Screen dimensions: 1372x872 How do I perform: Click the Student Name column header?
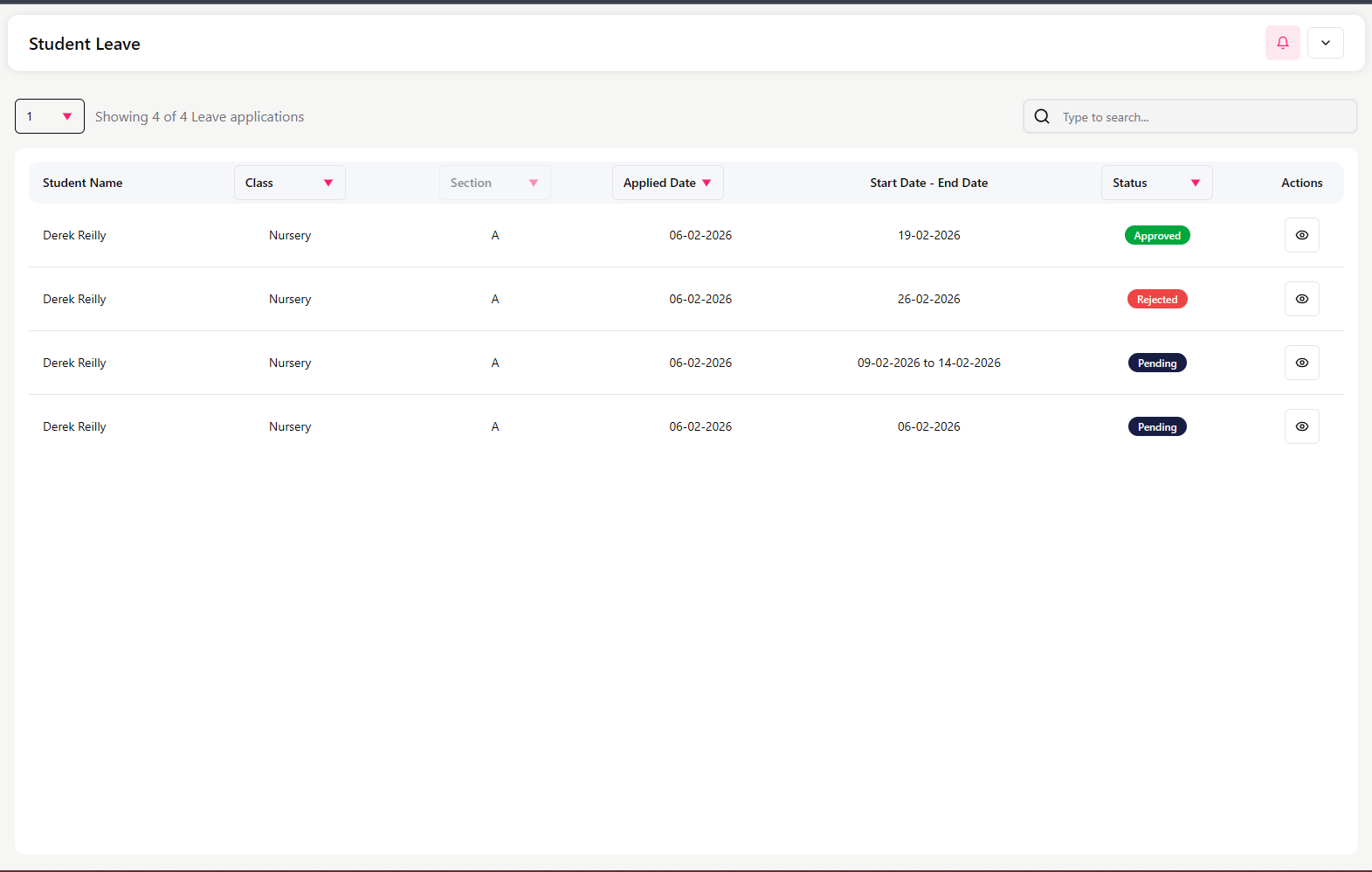click(x=82, y=183)
